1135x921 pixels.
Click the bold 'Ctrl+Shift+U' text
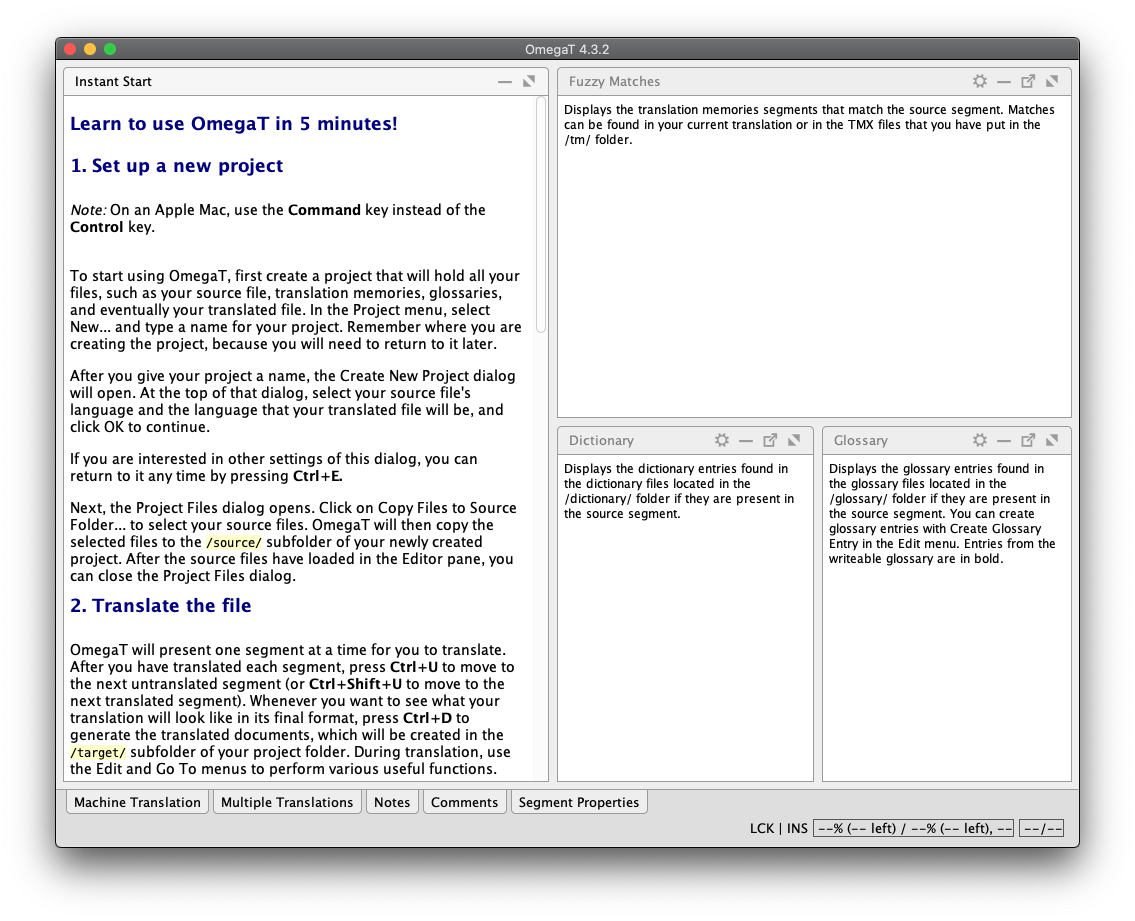[x=355, y=684]
